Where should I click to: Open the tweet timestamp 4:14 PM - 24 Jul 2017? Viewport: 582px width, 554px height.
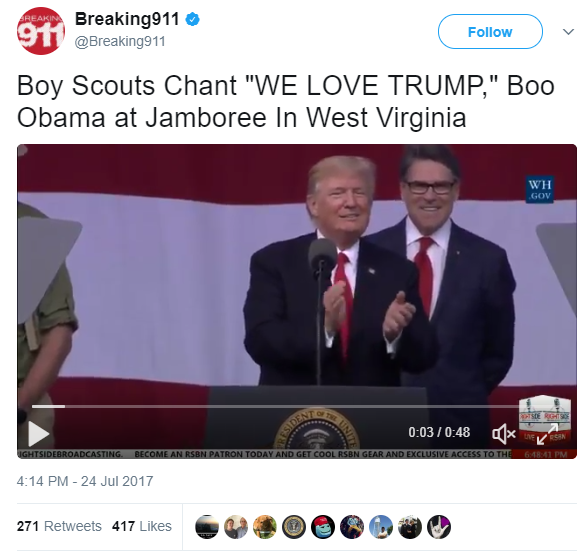tap(85, 481)
